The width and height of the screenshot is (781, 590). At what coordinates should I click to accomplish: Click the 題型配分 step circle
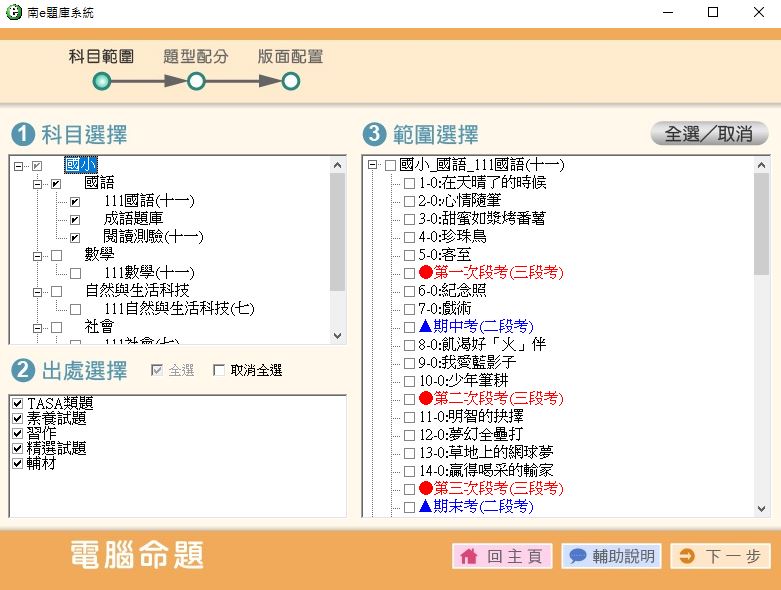click(x=196, y=82)
